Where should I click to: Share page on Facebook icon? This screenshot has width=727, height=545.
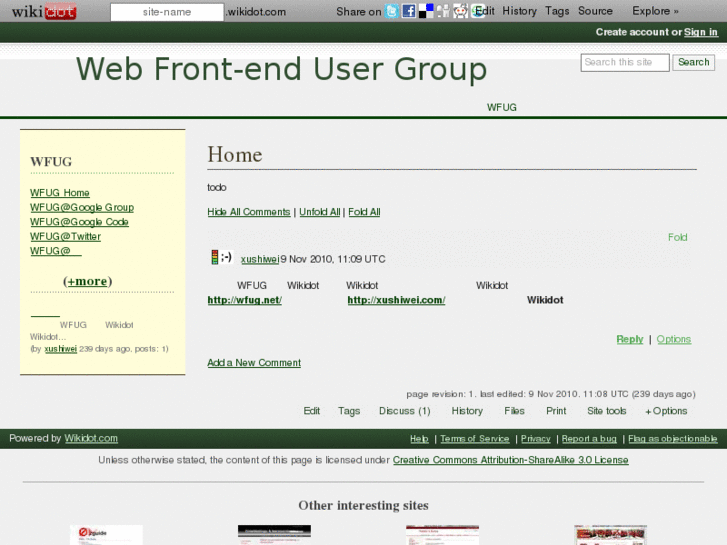(x=408, y=11)
